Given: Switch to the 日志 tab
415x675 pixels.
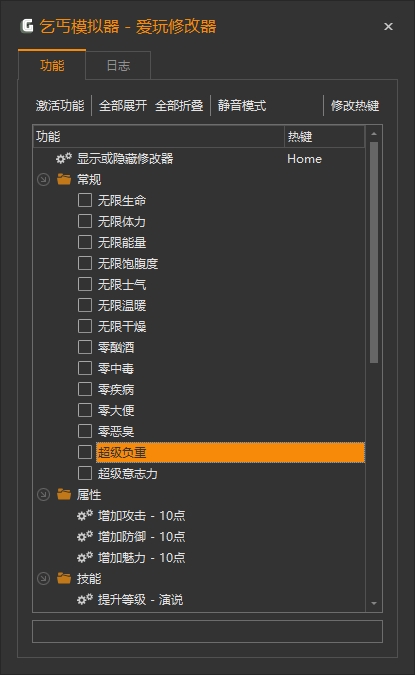Looking at the screenshot, I should (118, 65).
